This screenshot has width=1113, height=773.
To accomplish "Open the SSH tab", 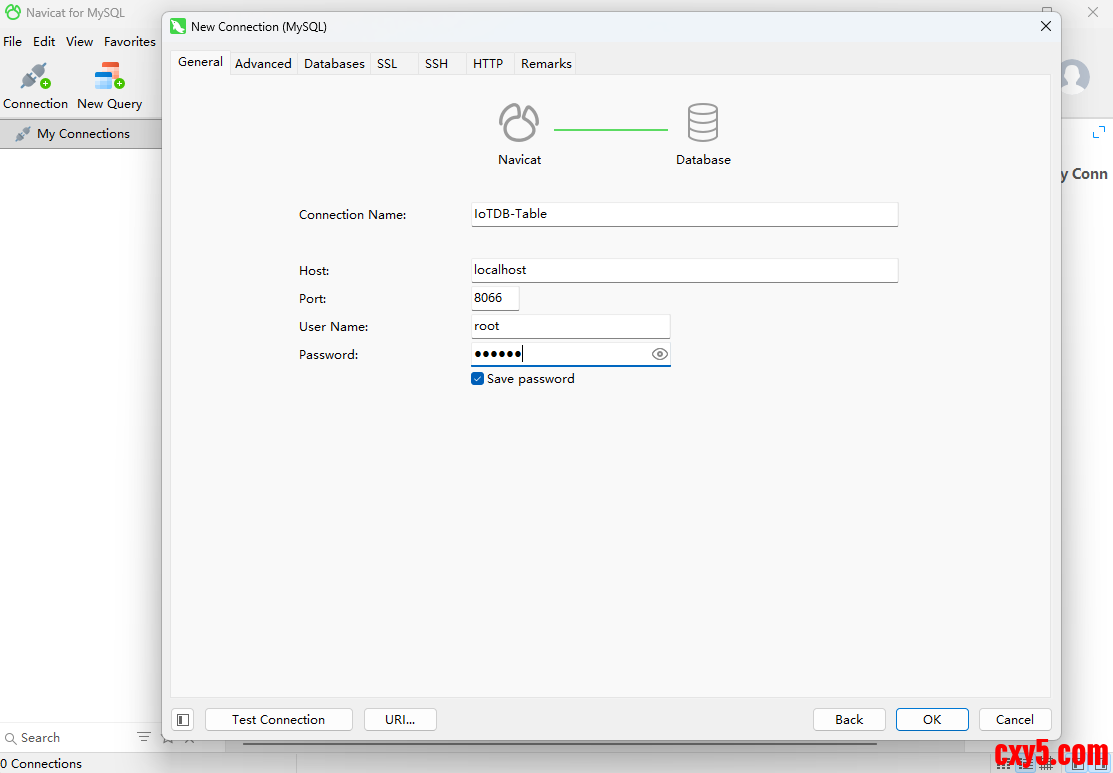I will [436, 64].
